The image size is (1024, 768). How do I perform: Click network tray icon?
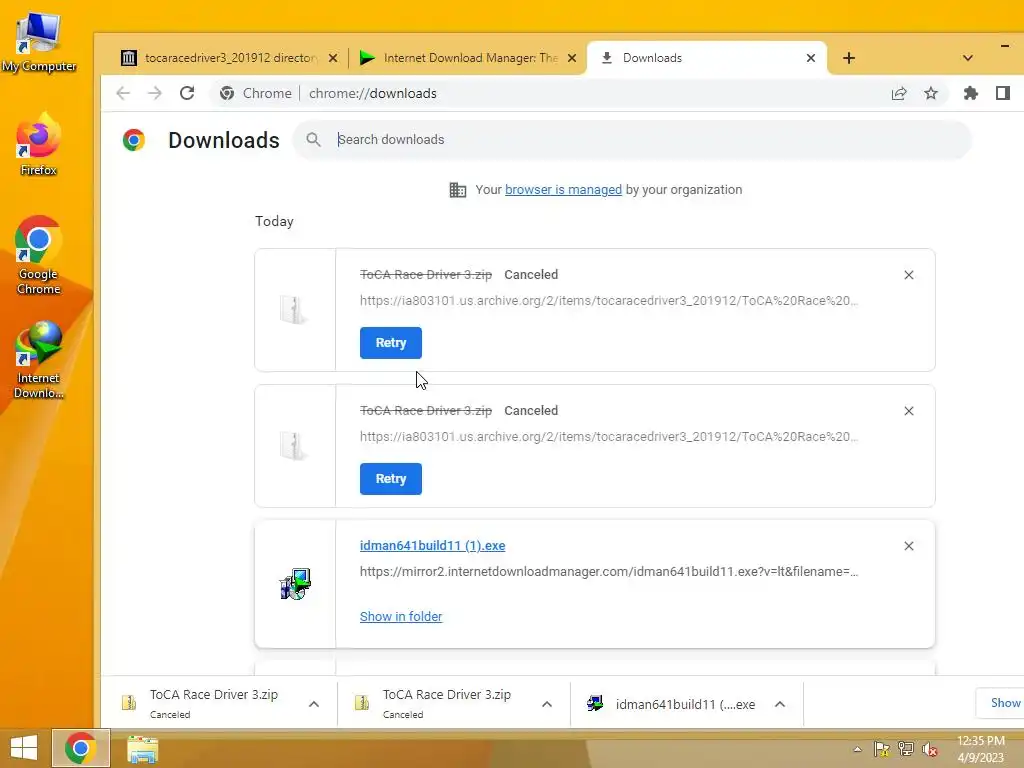[x=906, y=749]
